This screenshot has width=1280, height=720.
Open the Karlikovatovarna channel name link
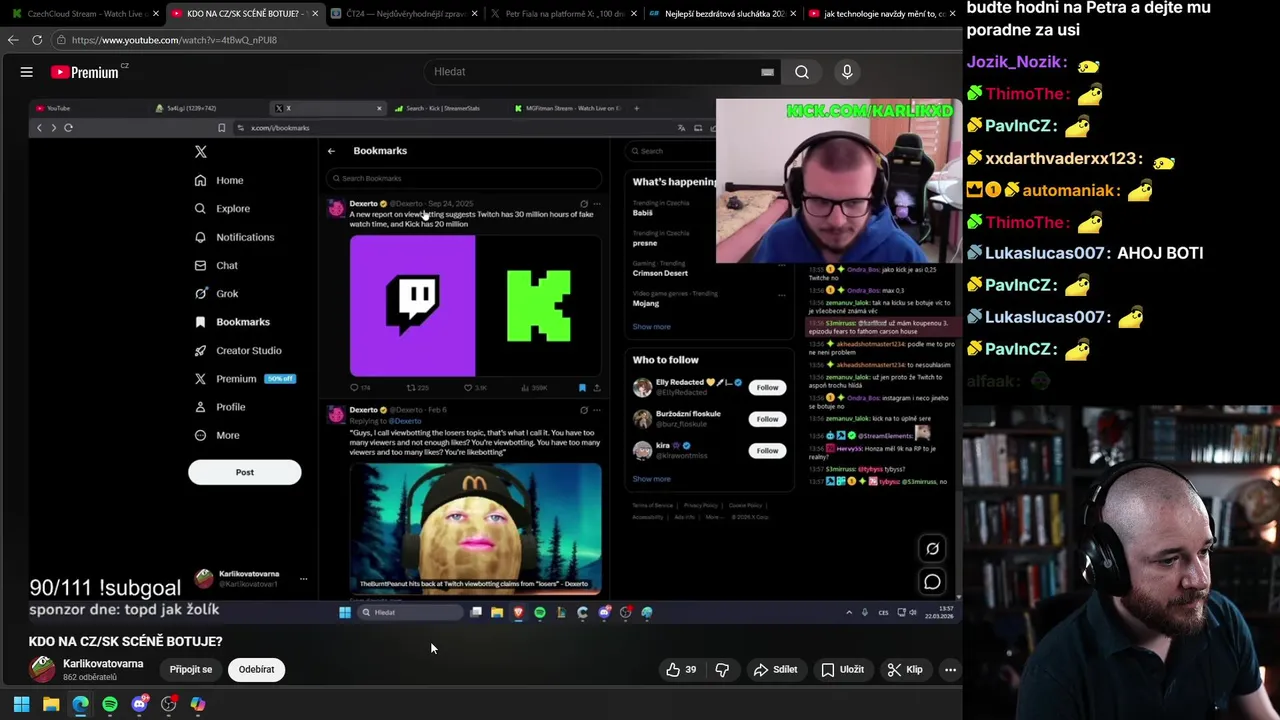point(103,664)
